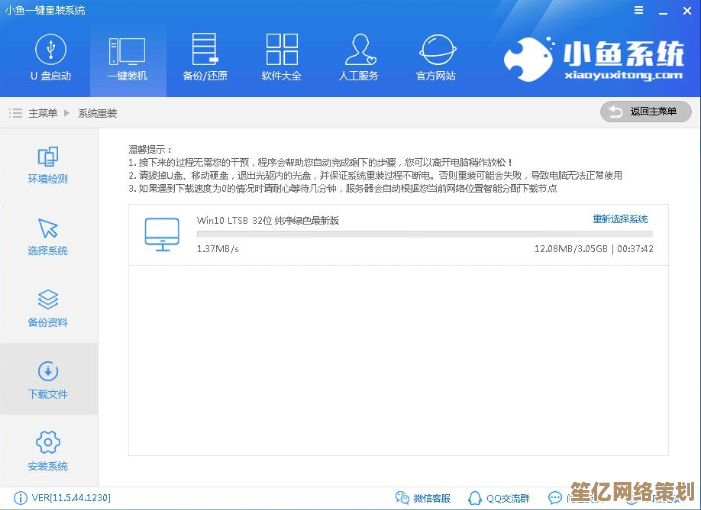
Task: Open the 备份资料 backup data step
Action: [48, 308]
